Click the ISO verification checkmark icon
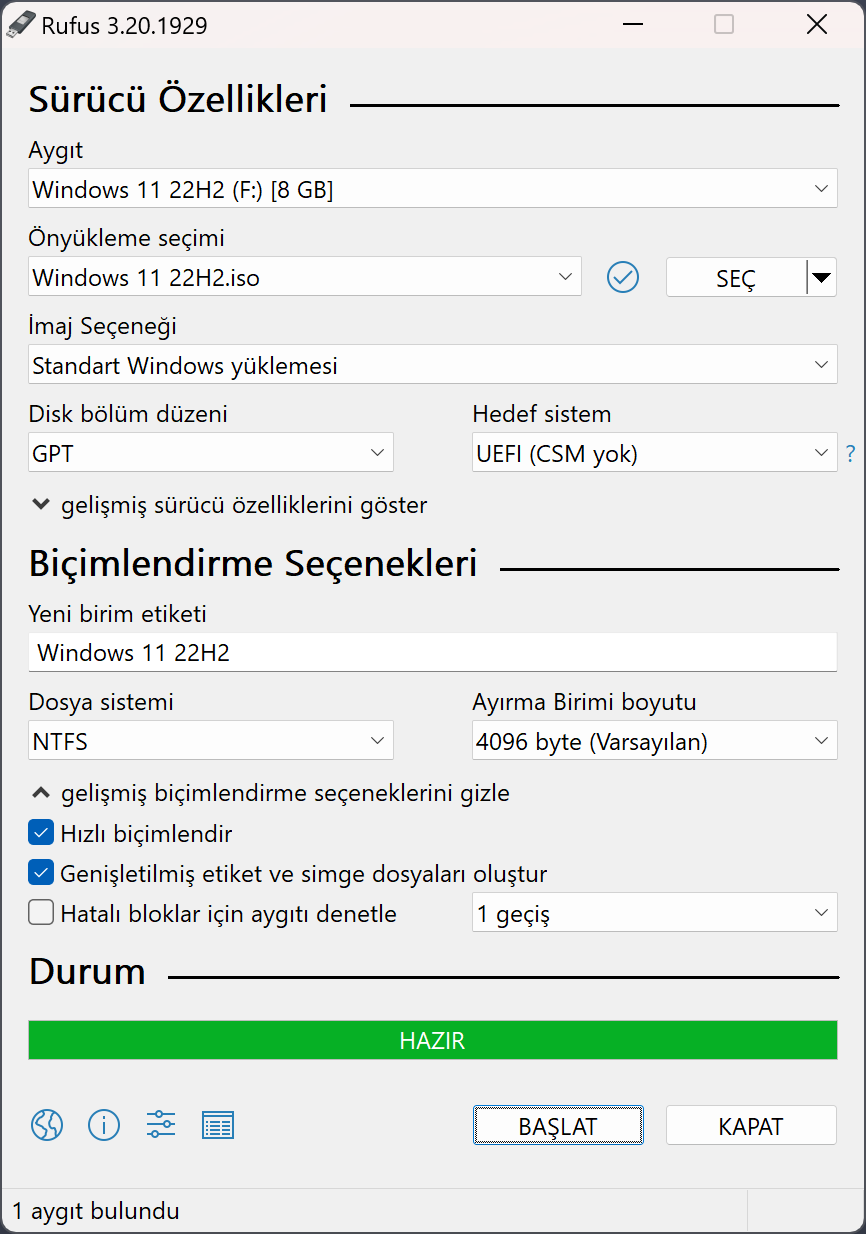 tap(623, 277)
